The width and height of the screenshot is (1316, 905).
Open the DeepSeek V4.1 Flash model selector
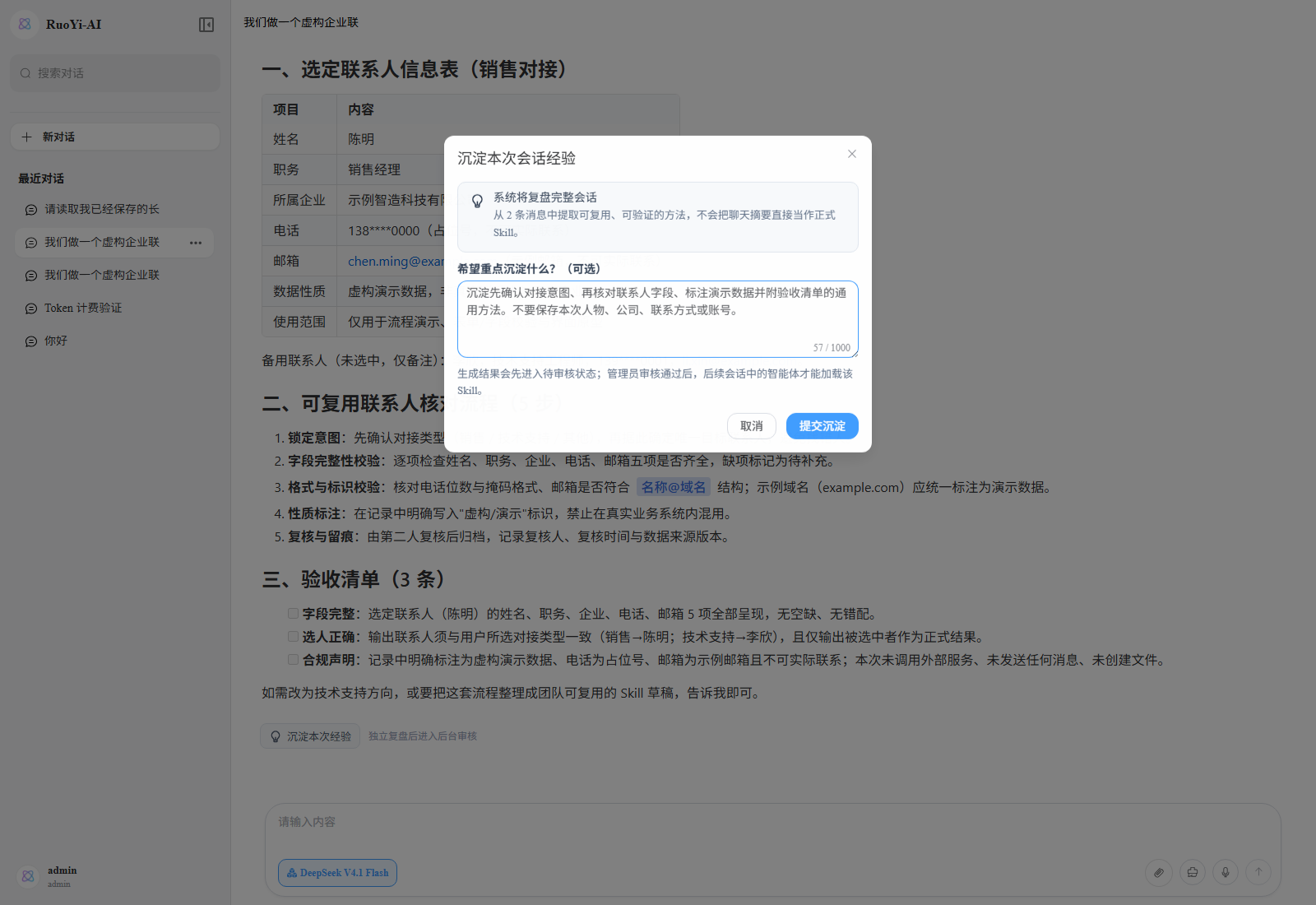click(x=337, y=873)
